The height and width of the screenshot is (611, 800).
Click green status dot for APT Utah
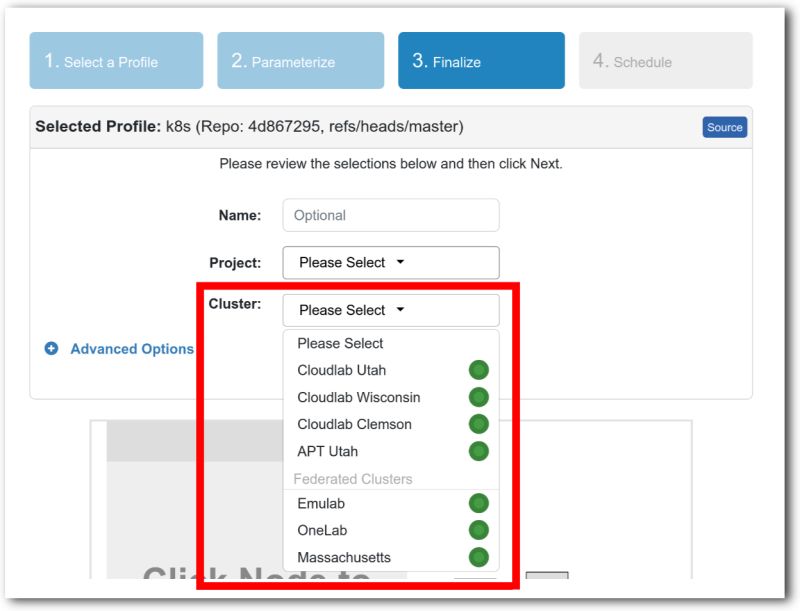[x=479, y=451]
